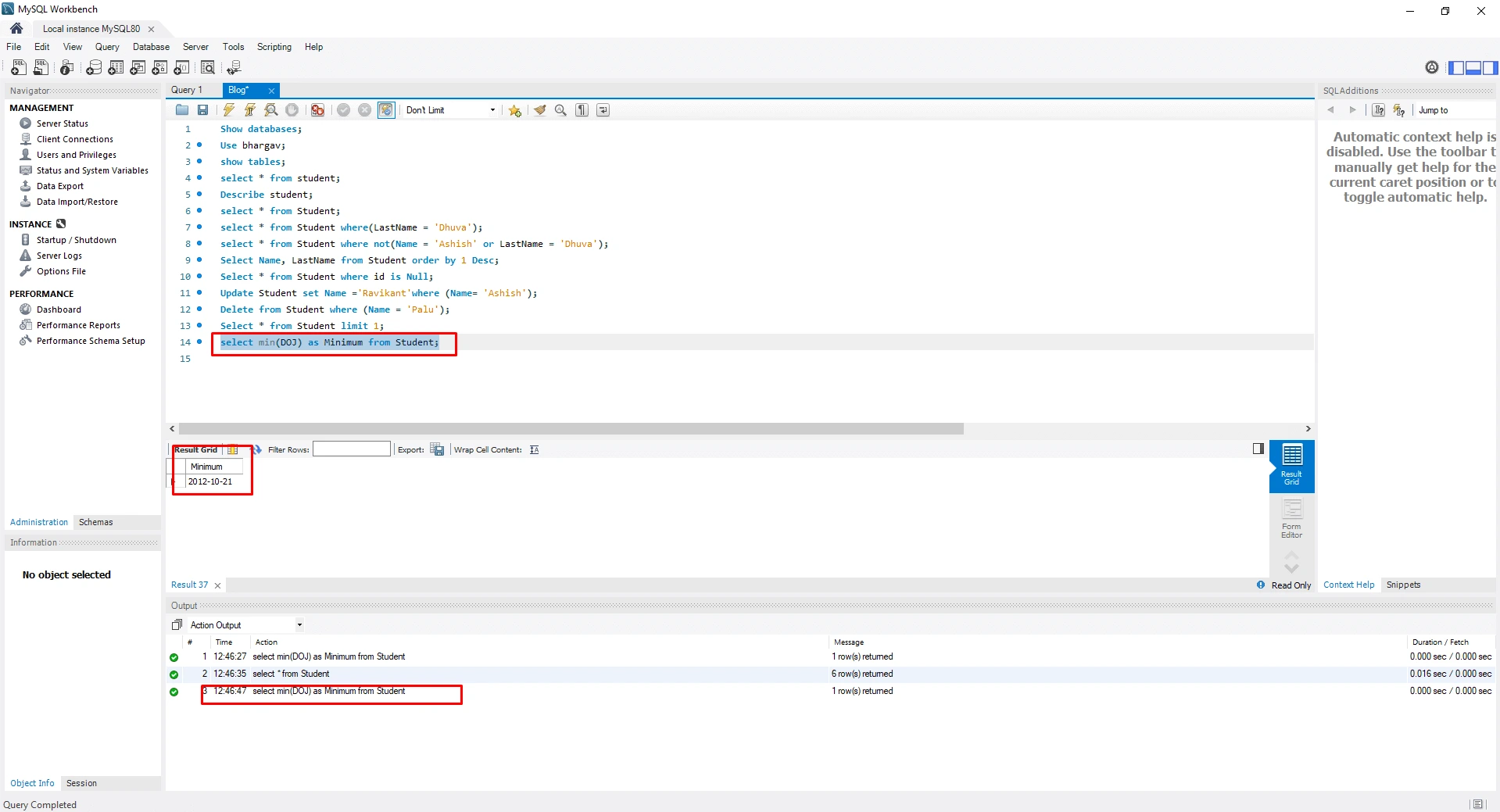Viewport: 1500px width, 812px height.
Task: Open the reconnect to DBMS icon
Action: pos(234,68)
